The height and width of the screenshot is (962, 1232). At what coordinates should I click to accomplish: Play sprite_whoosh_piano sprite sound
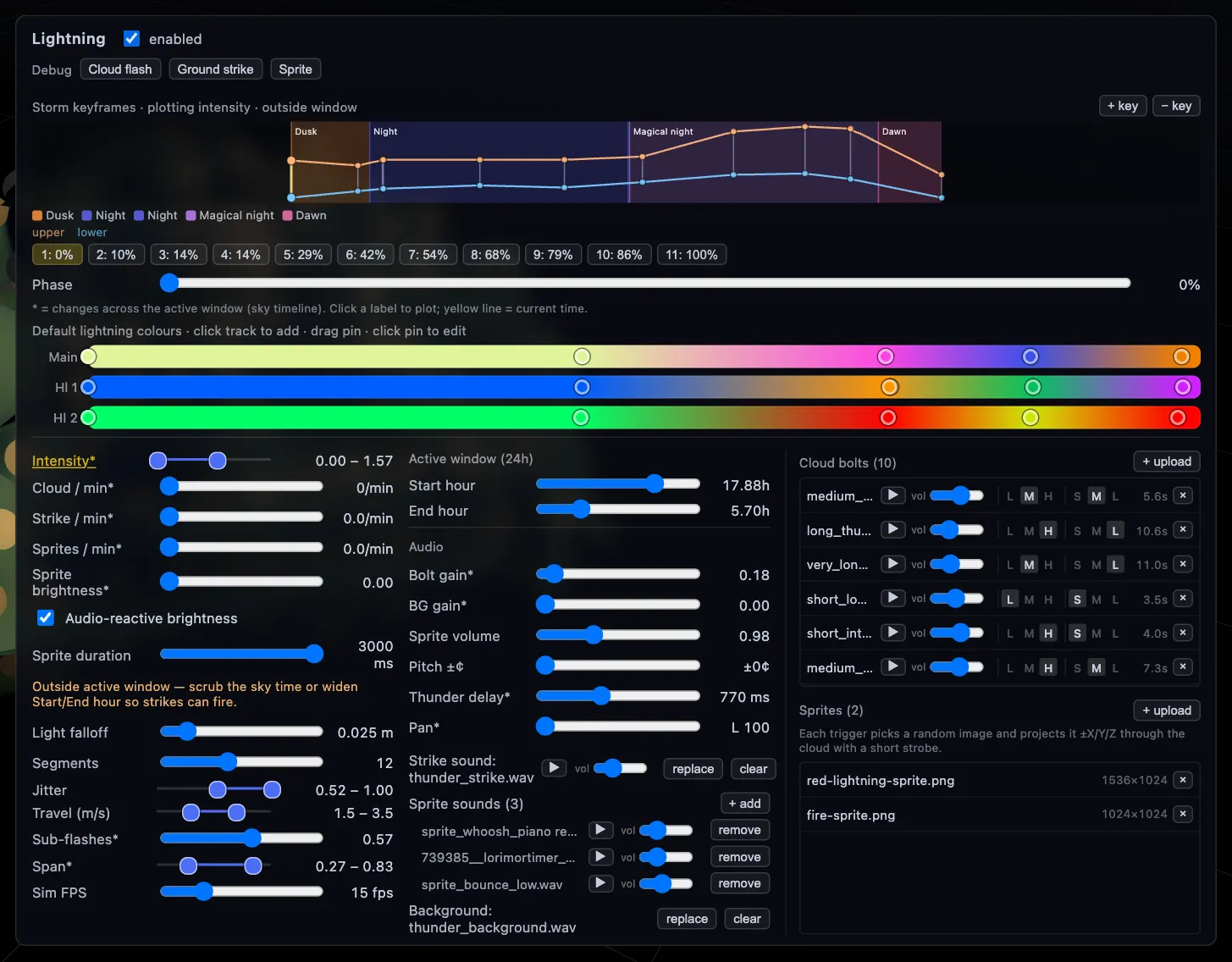point(600,831)
